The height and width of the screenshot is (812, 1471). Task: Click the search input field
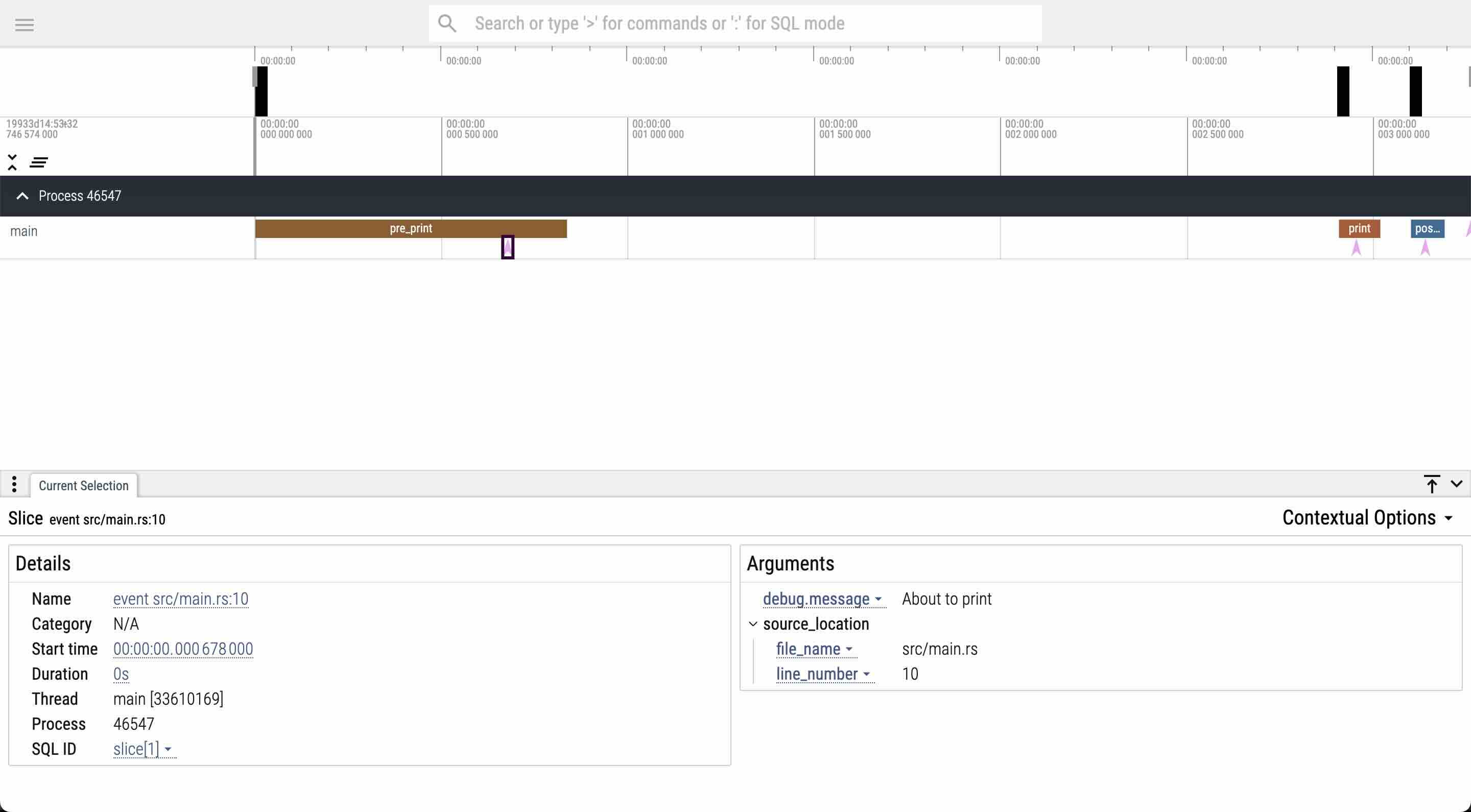click(735, 23)
